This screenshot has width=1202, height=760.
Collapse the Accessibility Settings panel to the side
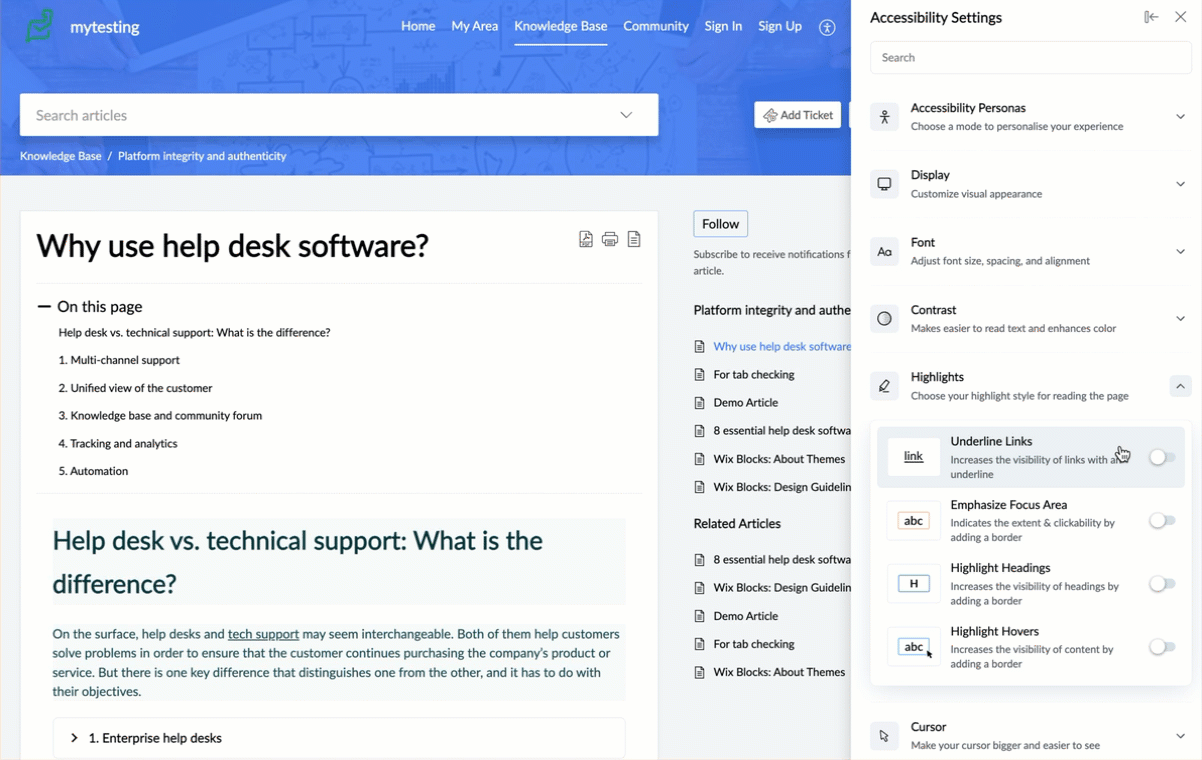pyautogui.click(x=1151, y=18)
